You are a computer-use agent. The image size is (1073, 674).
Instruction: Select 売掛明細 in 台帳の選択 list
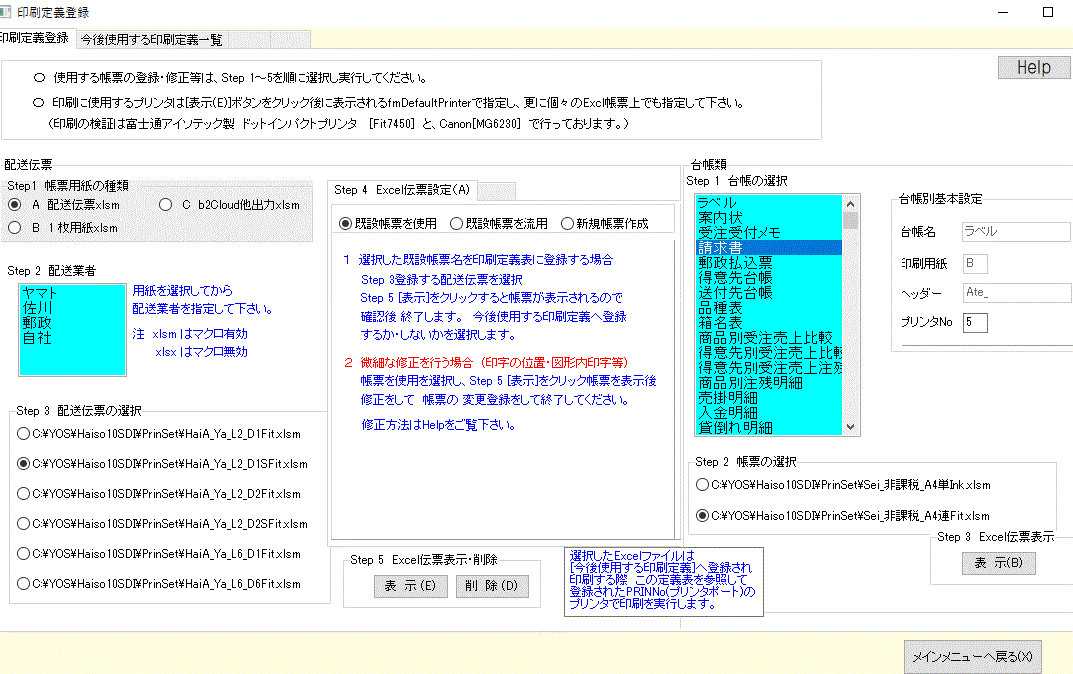pos(768,398)
